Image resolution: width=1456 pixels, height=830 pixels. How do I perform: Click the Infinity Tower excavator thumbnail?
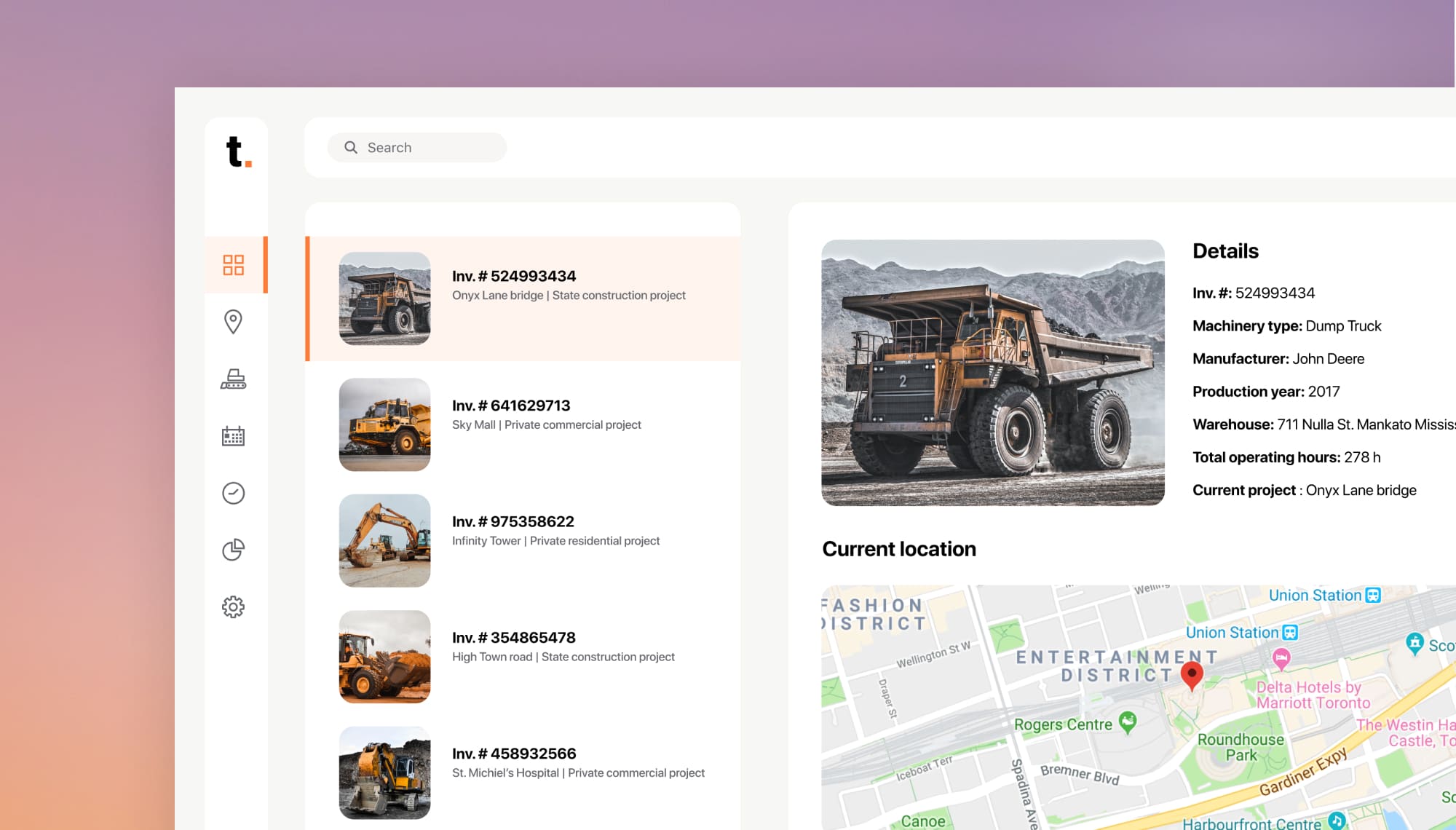(384, 540)
